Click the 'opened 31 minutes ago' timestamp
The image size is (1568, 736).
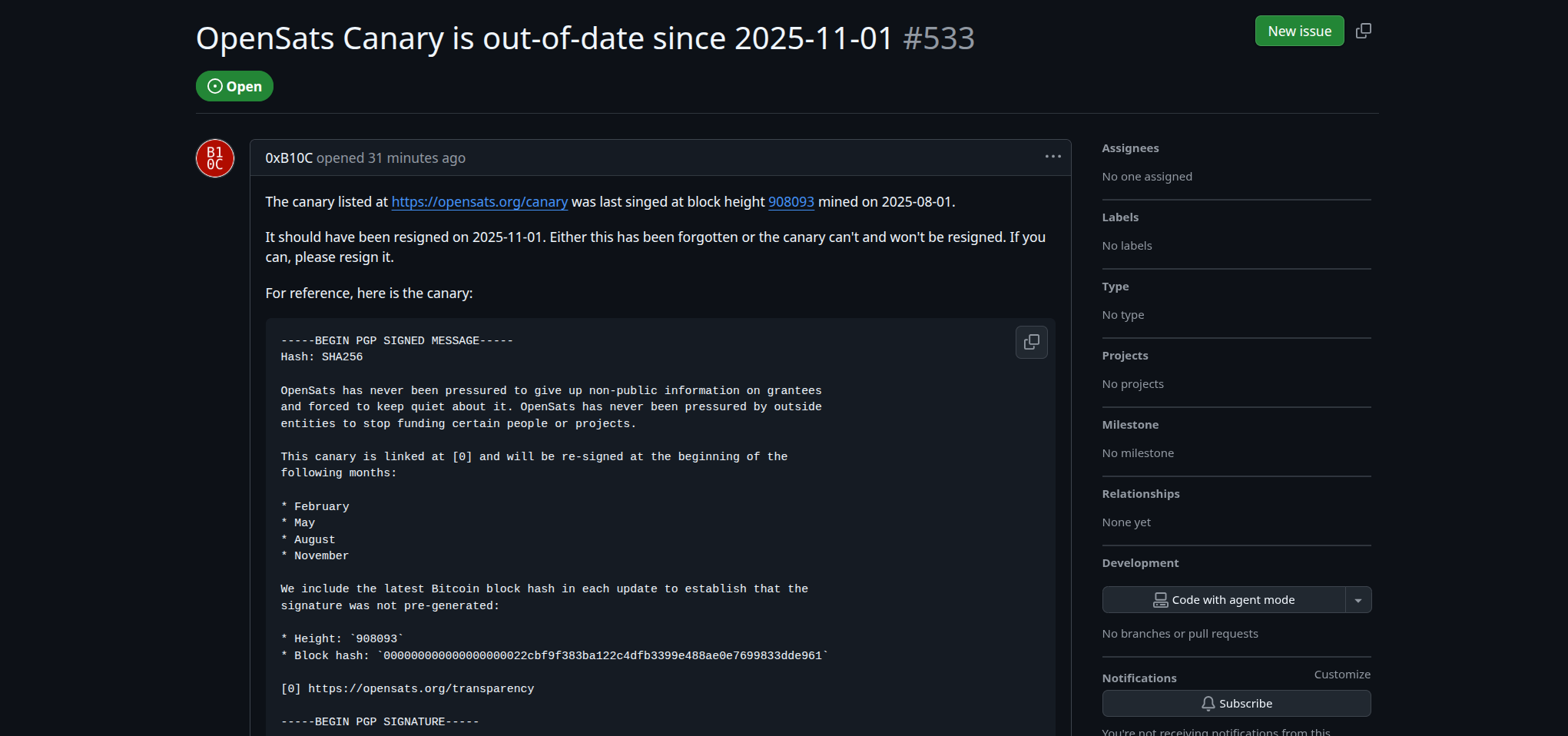coord(416,158)
